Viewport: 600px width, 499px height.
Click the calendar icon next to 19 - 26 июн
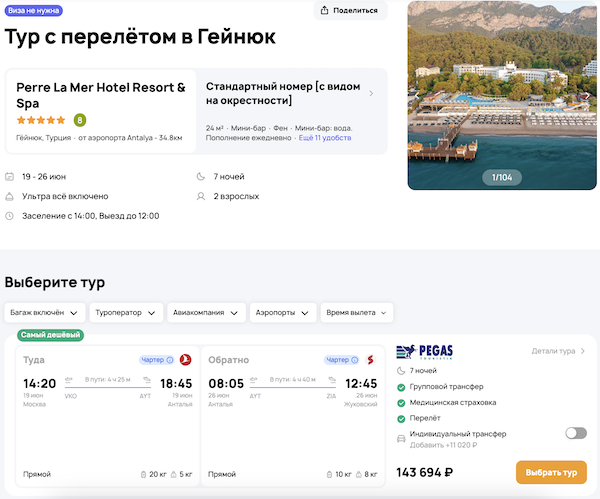pyautogui.click(x=10, y=177)
